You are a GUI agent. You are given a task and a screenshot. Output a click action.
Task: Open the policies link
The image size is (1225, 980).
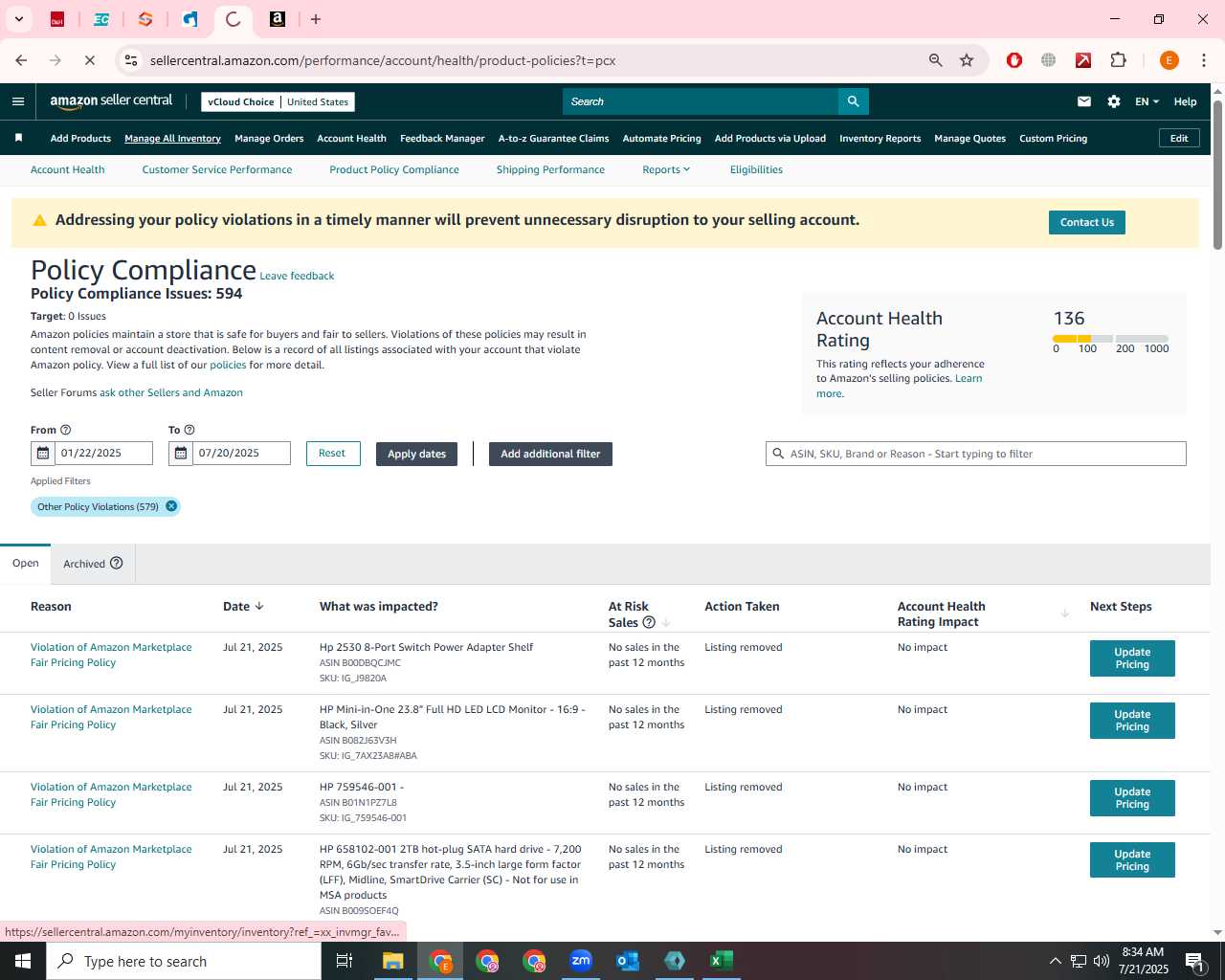228,365
